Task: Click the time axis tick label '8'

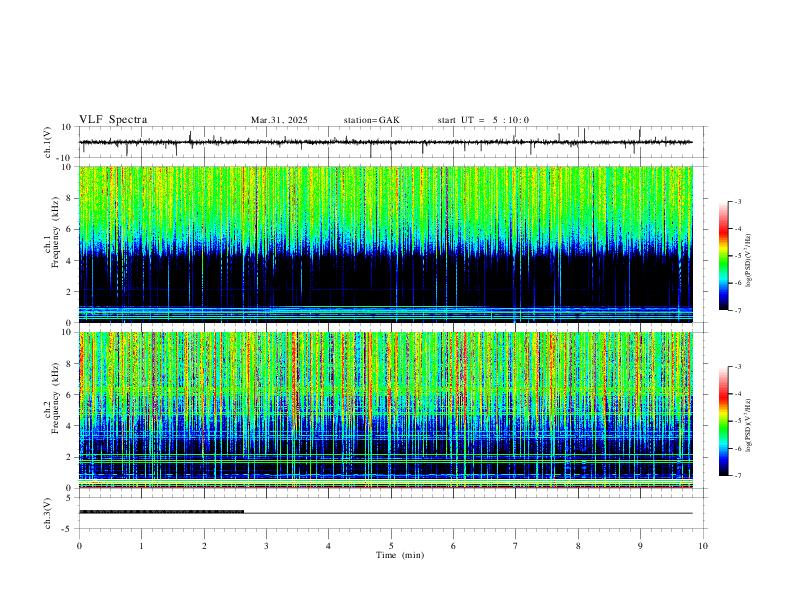Action: 578,546
